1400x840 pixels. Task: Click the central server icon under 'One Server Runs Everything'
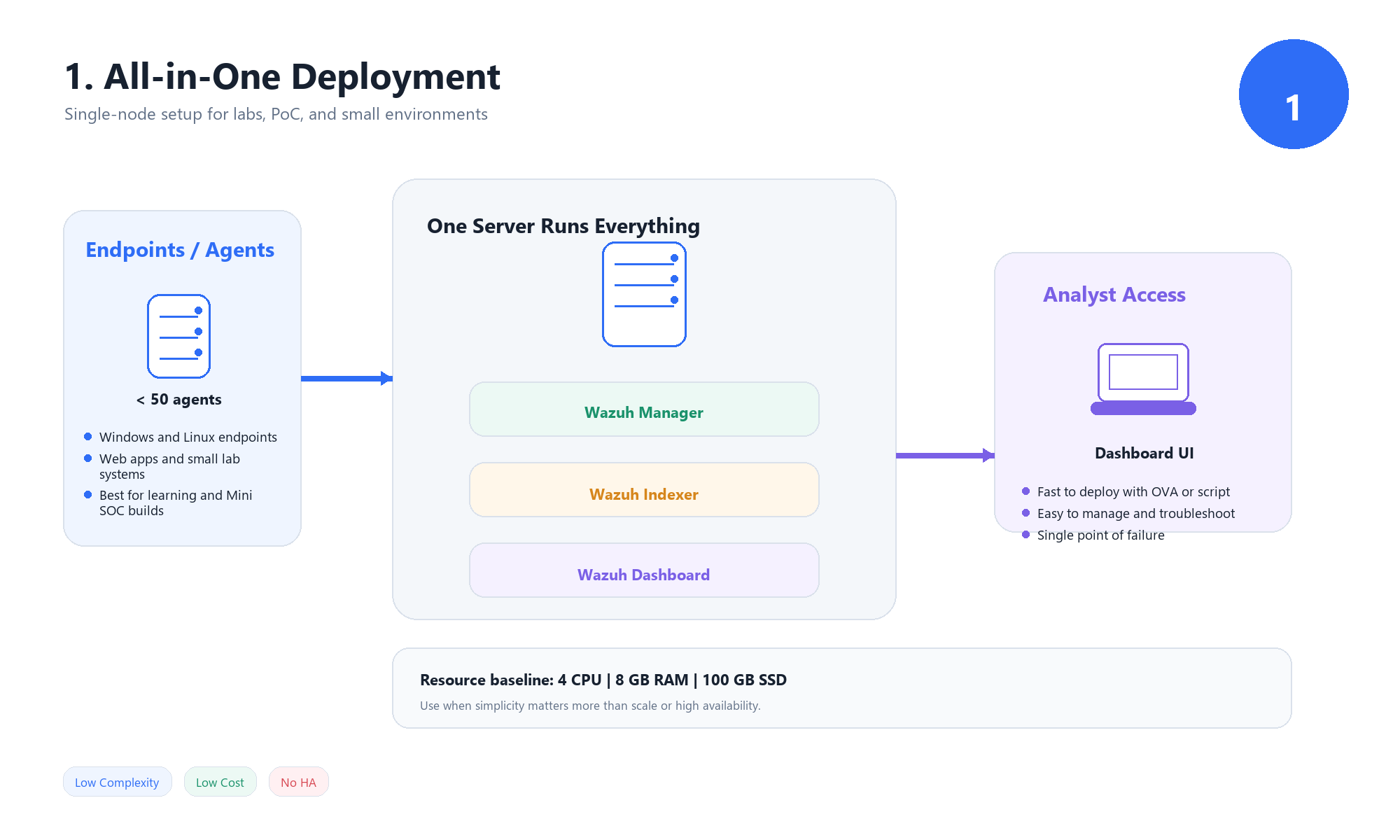click(644, 294)
